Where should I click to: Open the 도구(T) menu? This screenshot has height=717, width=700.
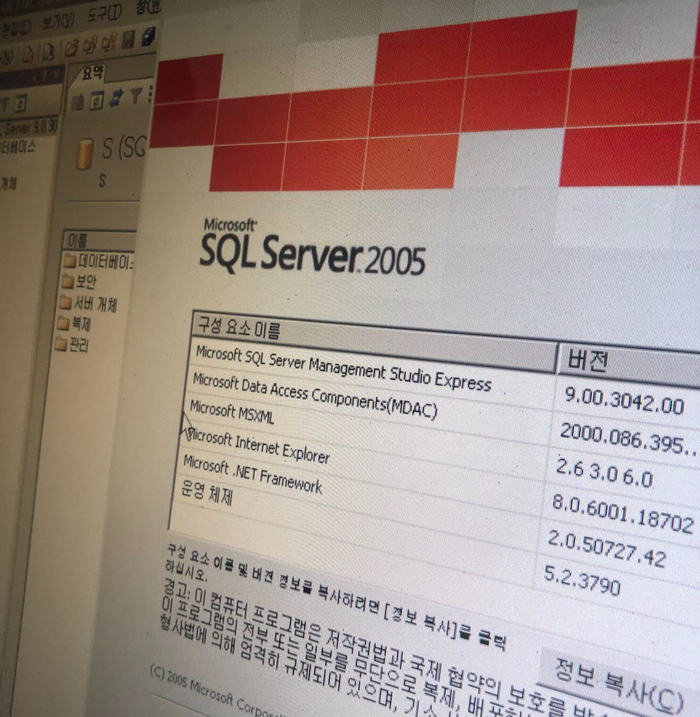click(105, 15)
